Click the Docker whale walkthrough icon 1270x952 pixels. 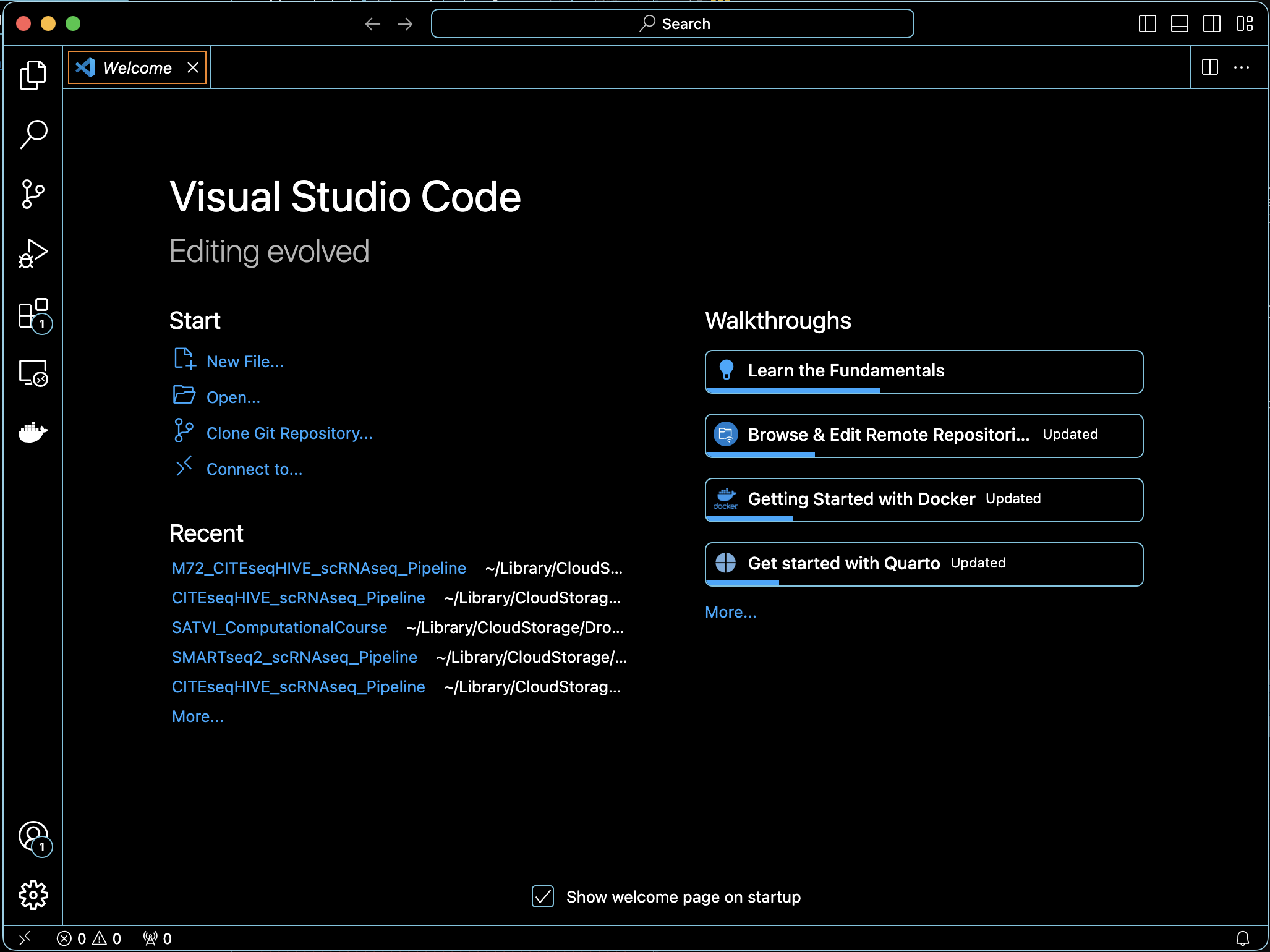726,498
